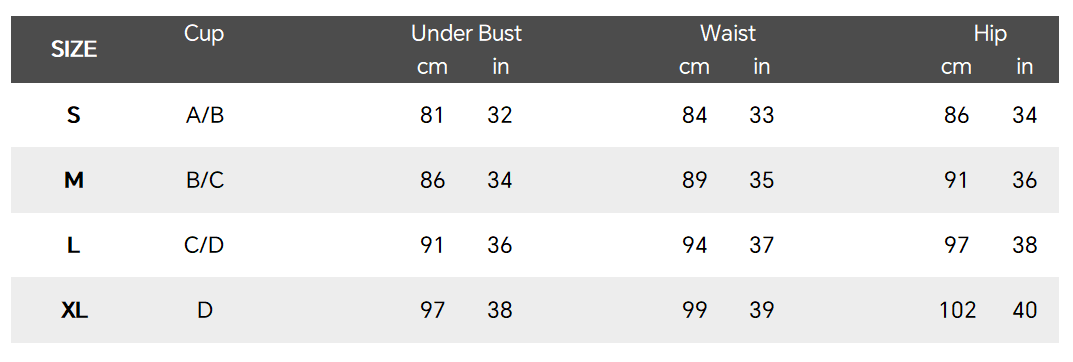Viewport: 1073px width, 362px height.
Task: Click the in unit under Hip
Action: coord(1024,66)
